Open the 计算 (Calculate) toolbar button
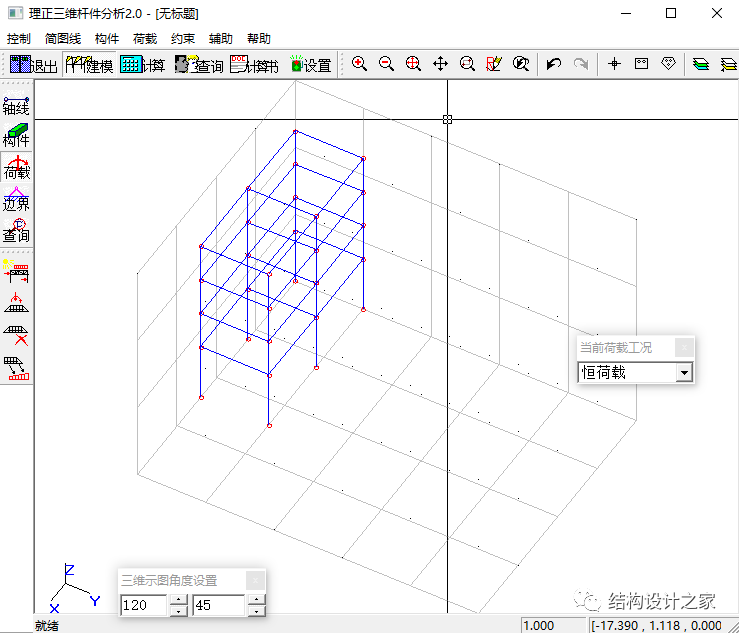This screenshot has height=633, width=739. click(142, 64)
